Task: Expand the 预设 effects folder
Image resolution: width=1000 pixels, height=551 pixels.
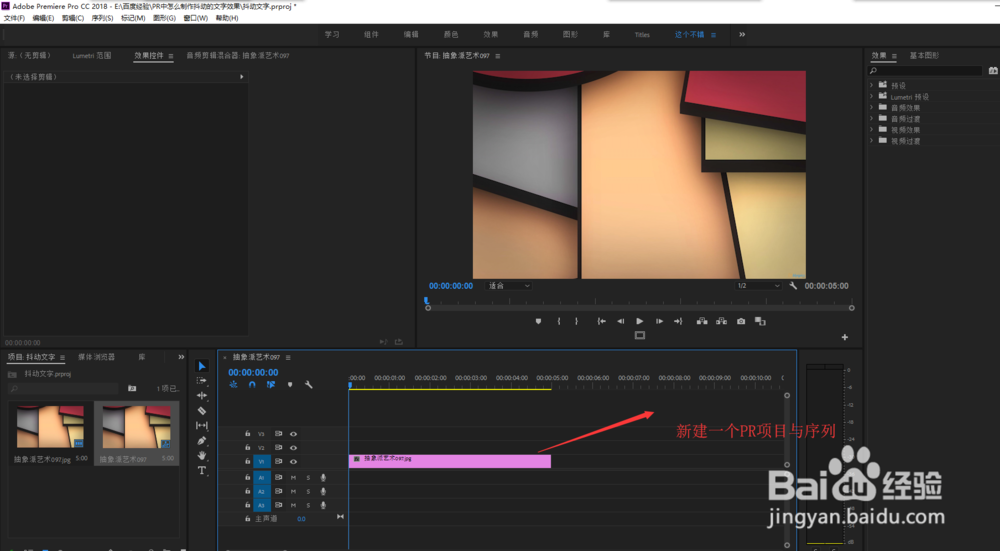Action: (x=871, y=85)
